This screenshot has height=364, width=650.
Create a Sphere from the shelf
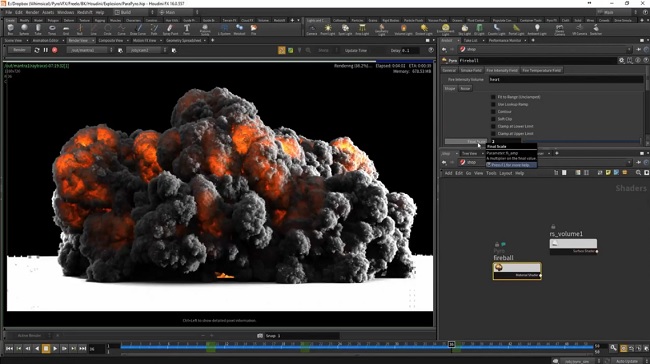[24, 29]
